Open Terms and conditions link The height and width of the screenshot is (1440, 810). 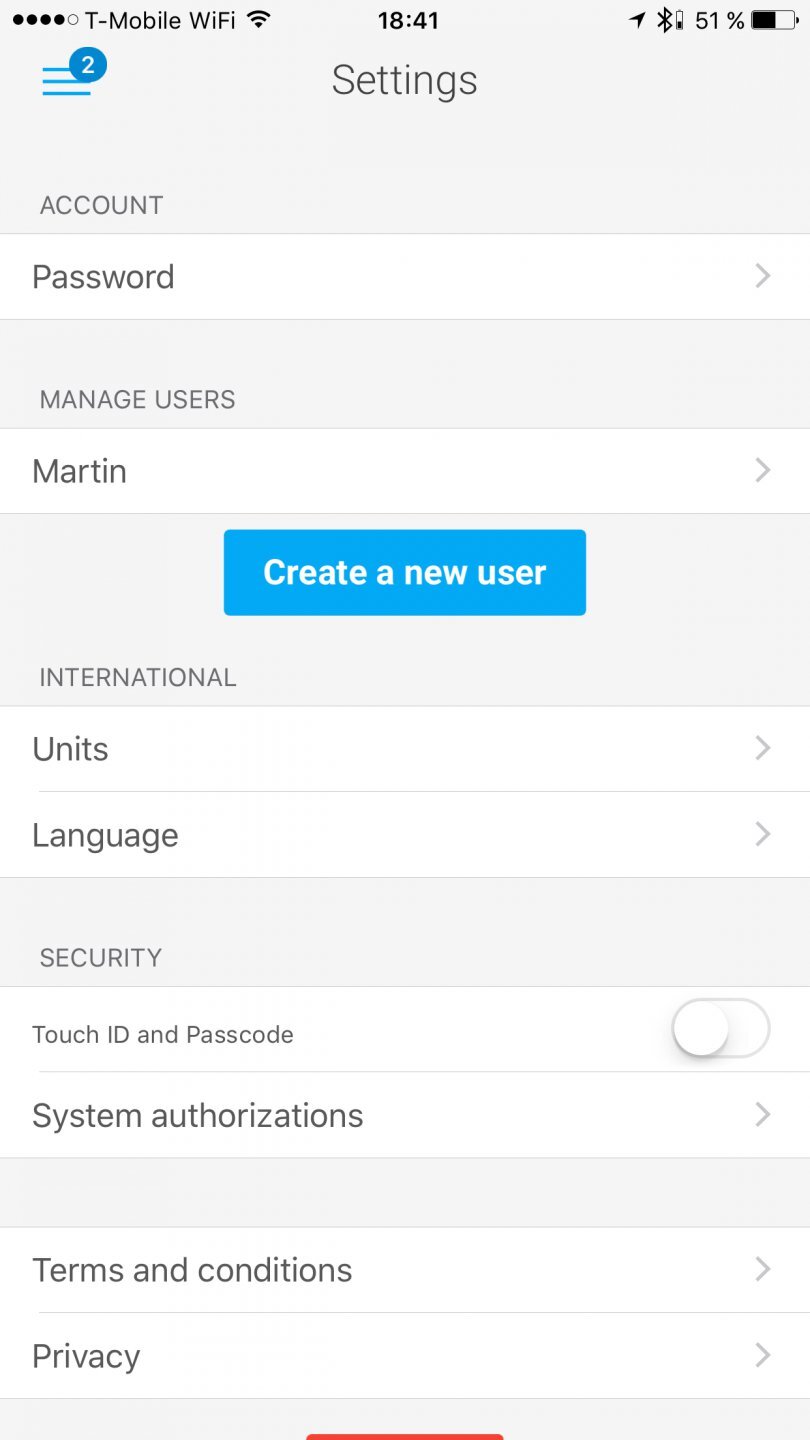[x=192, y=1270]
